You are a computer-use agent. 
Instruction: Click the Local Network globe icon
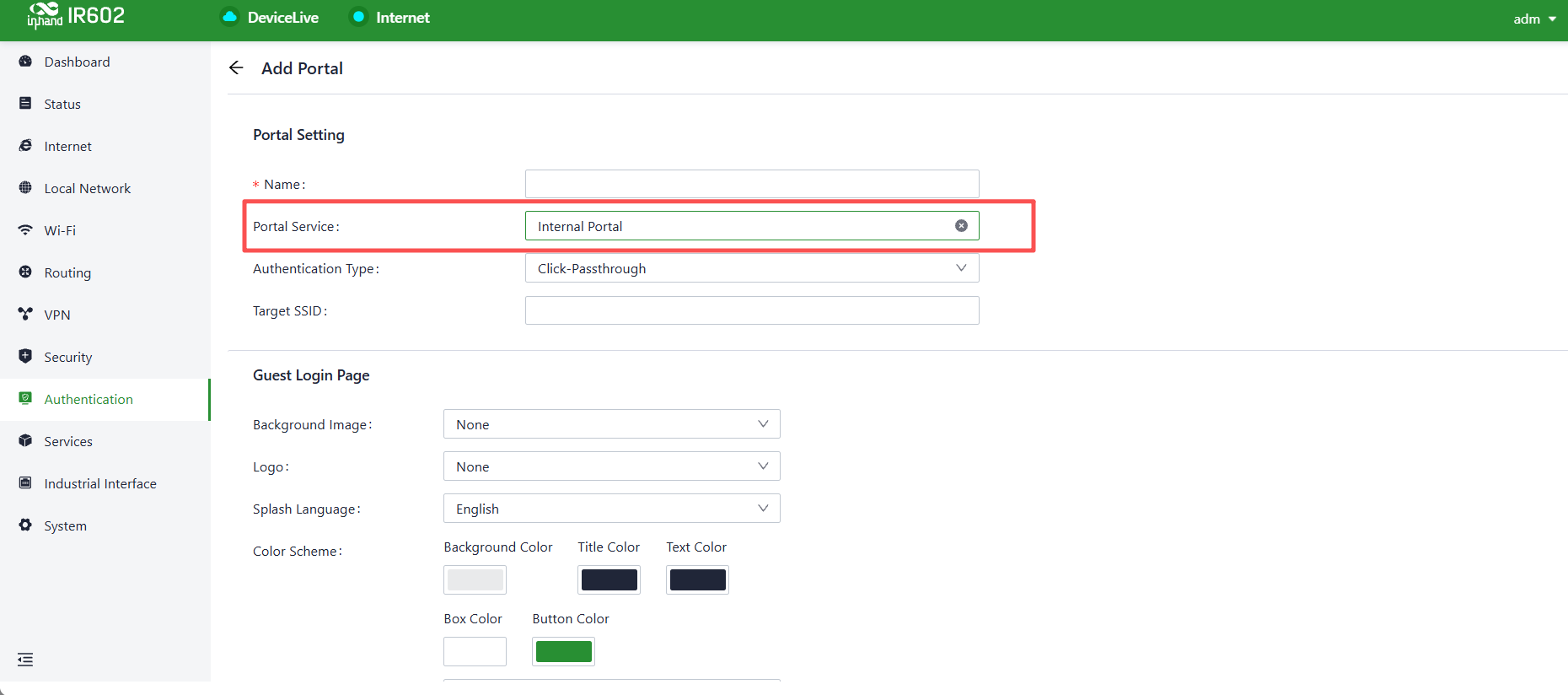(x=25, y=188)
